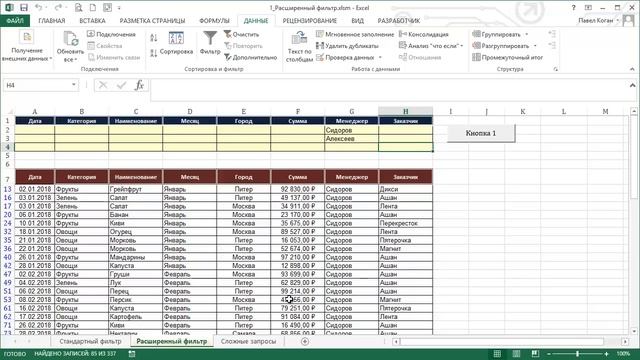This screenshot has width=640, height=360.
Task: Expand the formula bar chevron
Action: pos(632,85)
